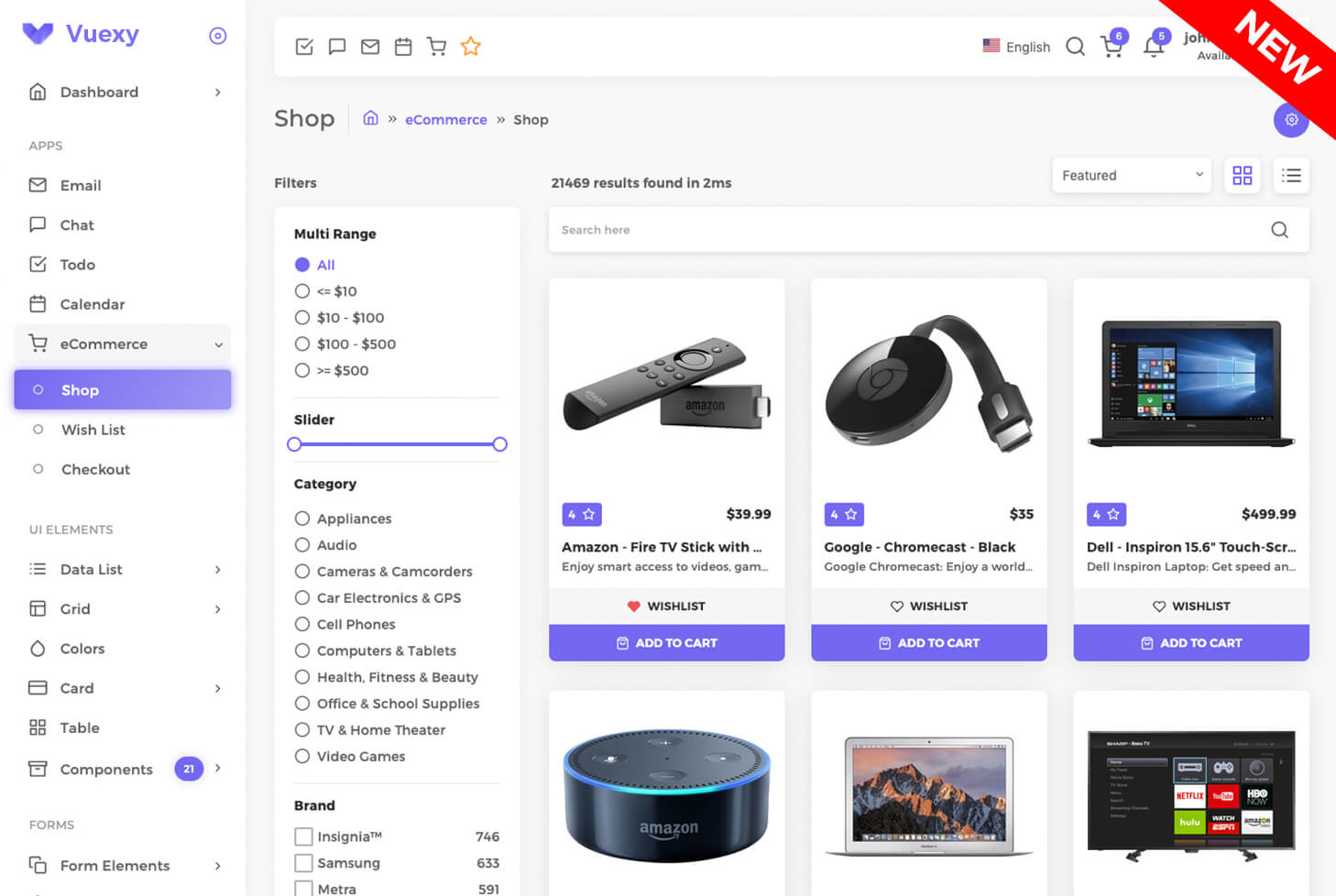Click the right handle of price slider
1336x896 pixels.
(499, 444)
